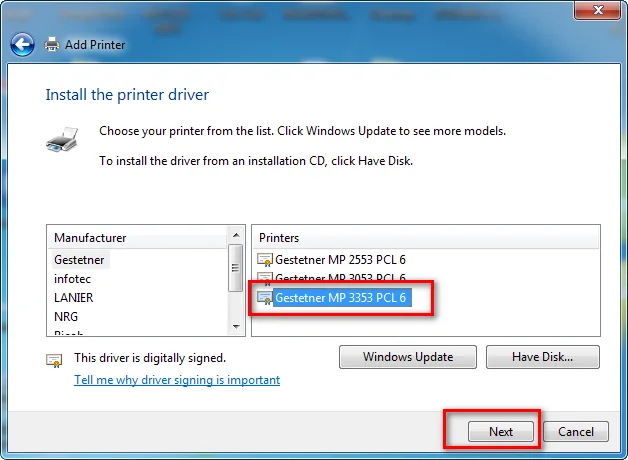
Task: Open Tell me why driver signing is important
Action: point(177,380)
